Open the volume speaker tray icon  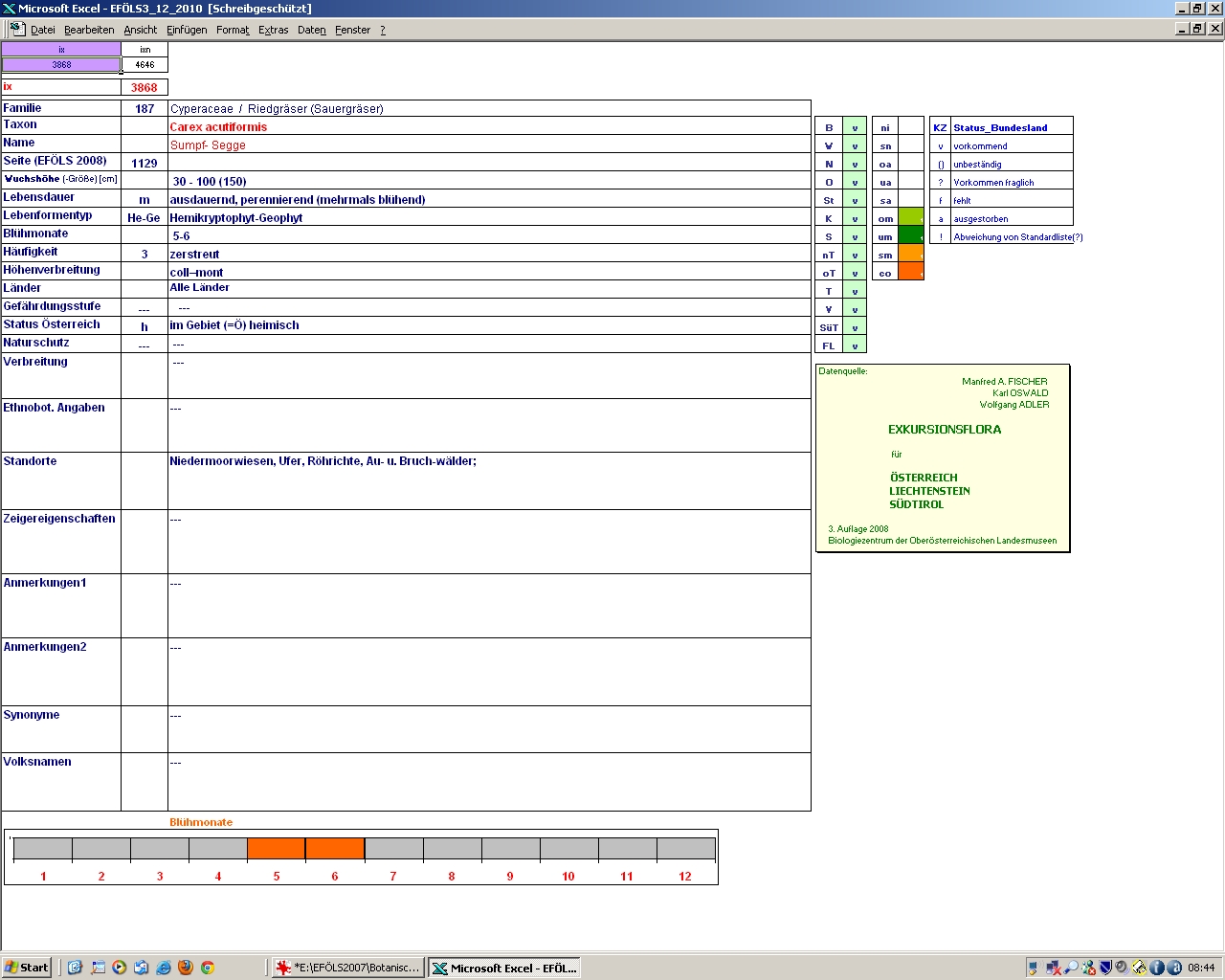(1122, 968)
